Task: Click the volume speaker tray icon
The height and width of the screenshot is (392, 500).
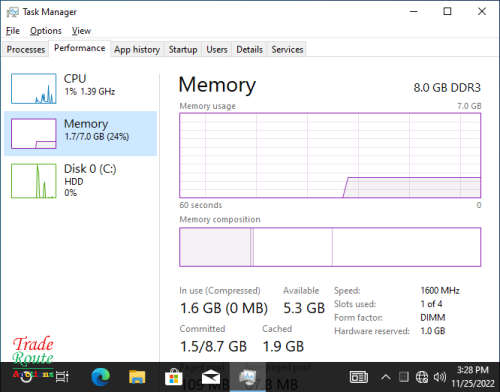Action: tap(440, 377)
